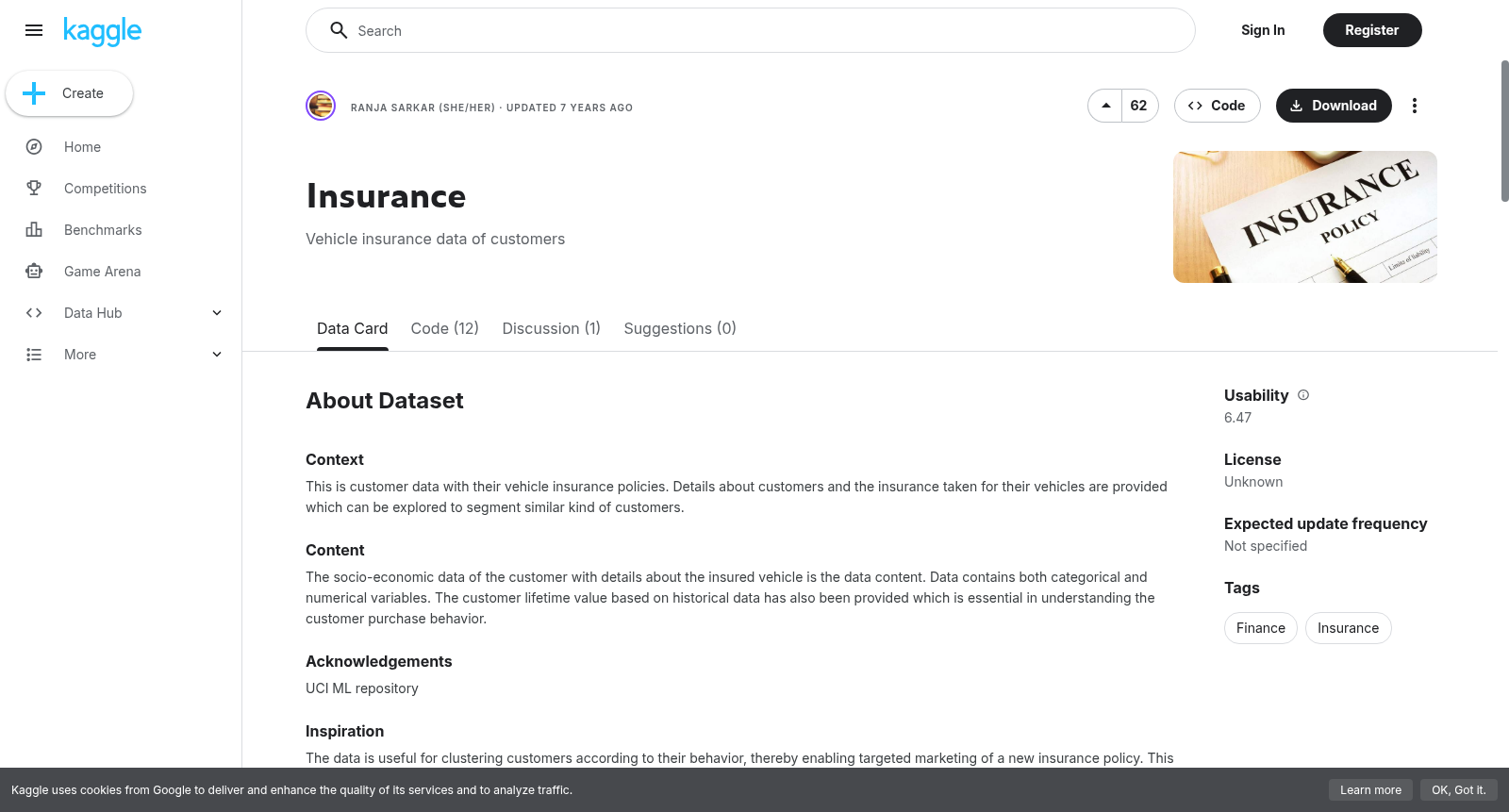Expand the Data Hub section
Image resolution: width=1509 pixels, height=812 pixels.
(x=217, y=313)
